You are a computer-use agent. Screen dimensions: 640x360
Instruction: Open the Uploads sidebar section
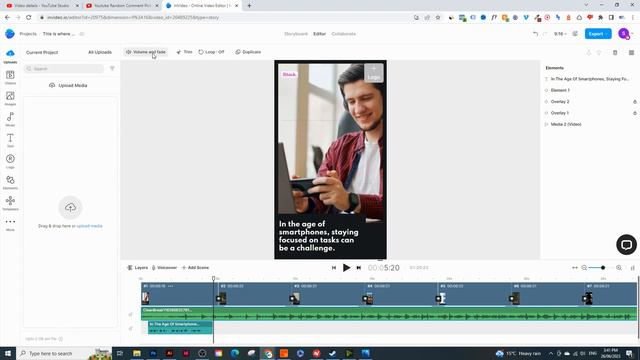10,56
